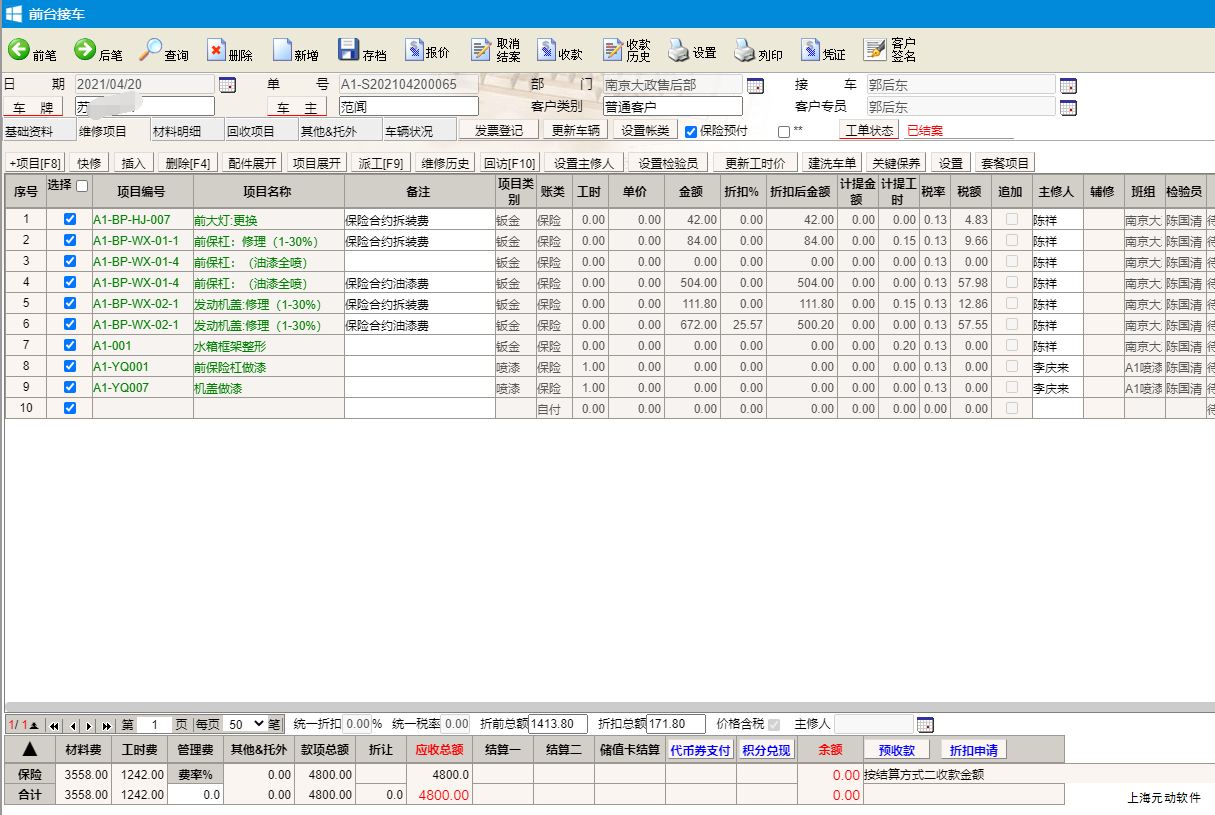Click the 新增 new document icon

click(x=282, y=51)
